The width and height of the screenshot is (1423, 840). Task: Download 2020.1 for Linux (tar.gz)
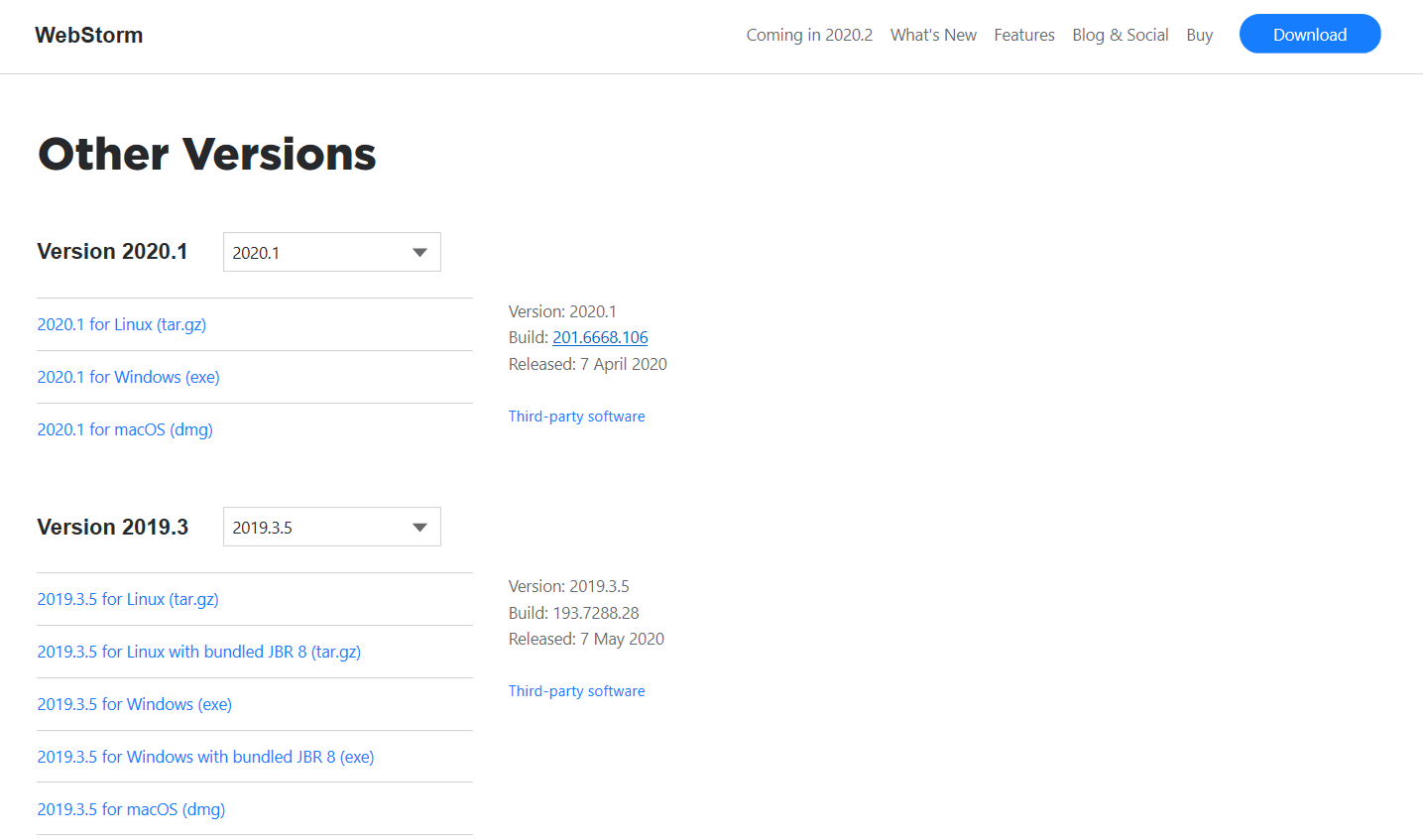tap(121, 323)
